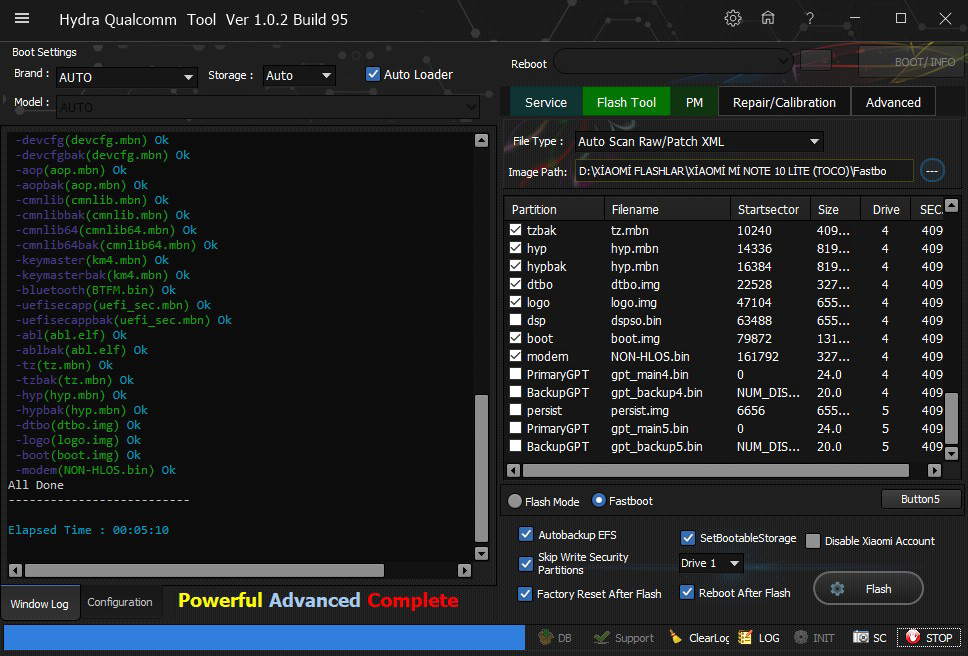
Task: Open the help question mark icon
Action: click(810, 18)
